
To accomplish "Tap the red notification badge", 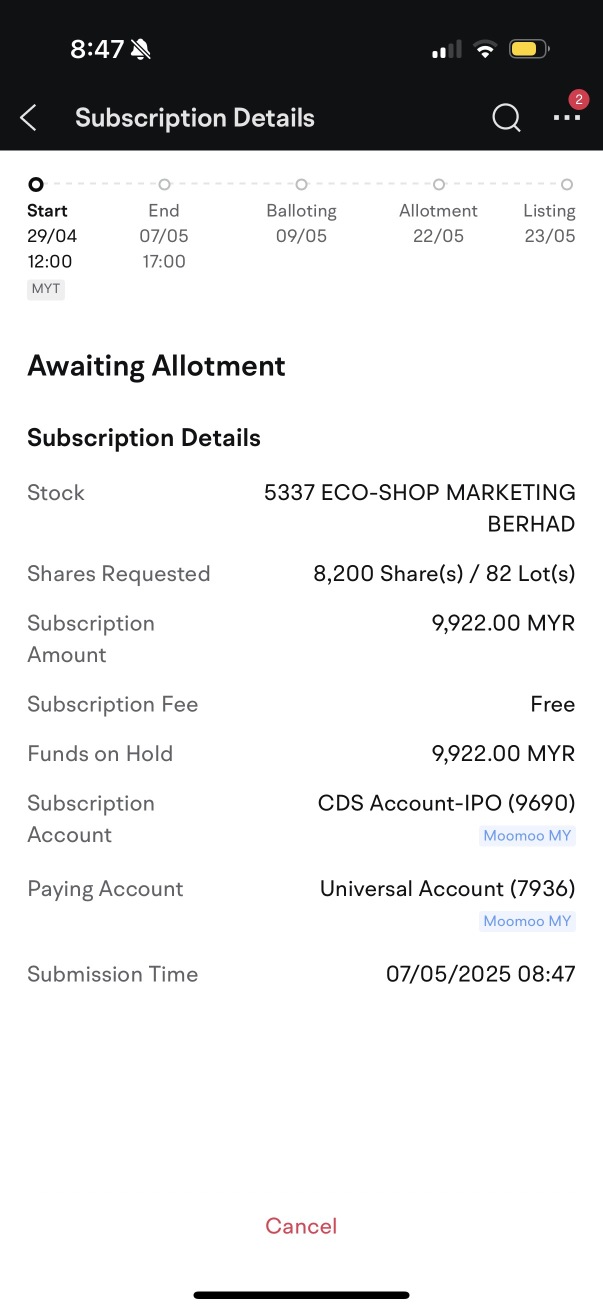I will (x=578, y=99).
